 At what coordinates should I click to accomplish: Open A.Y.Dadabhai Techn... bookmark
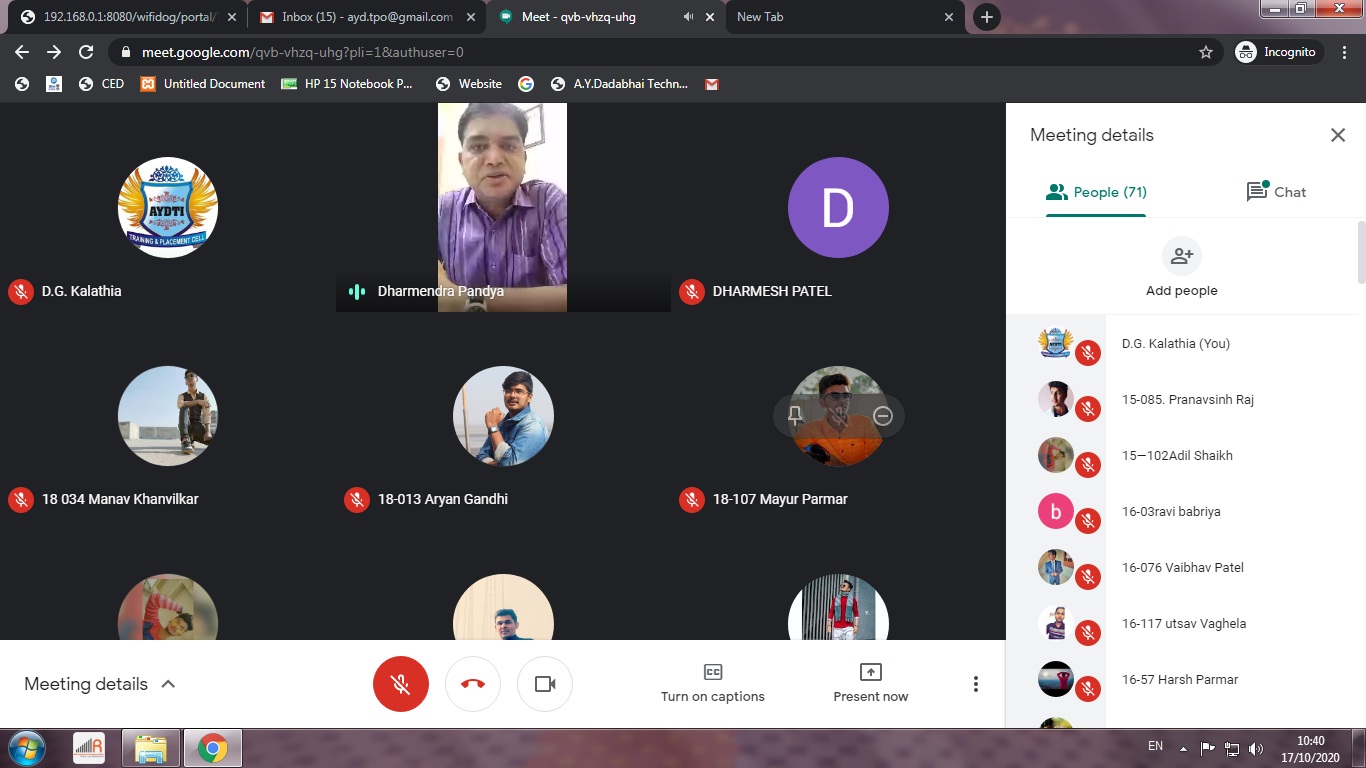pos(619,84)
